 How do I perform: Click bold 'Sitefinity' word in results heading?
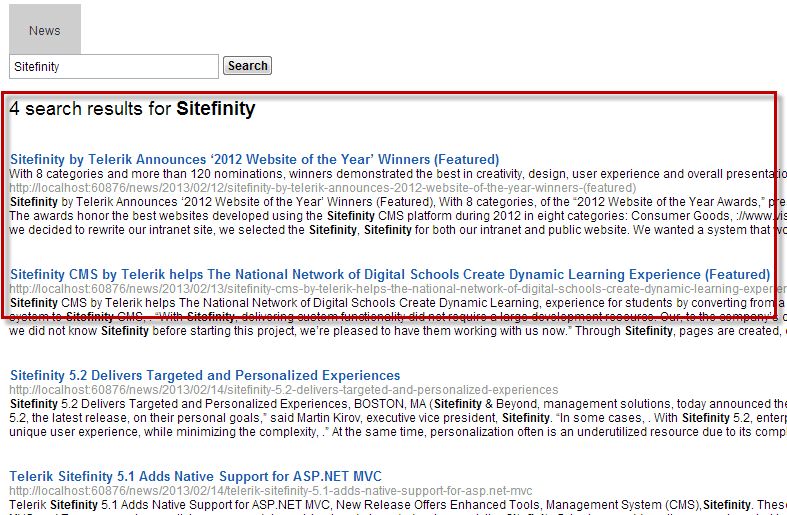216,109
